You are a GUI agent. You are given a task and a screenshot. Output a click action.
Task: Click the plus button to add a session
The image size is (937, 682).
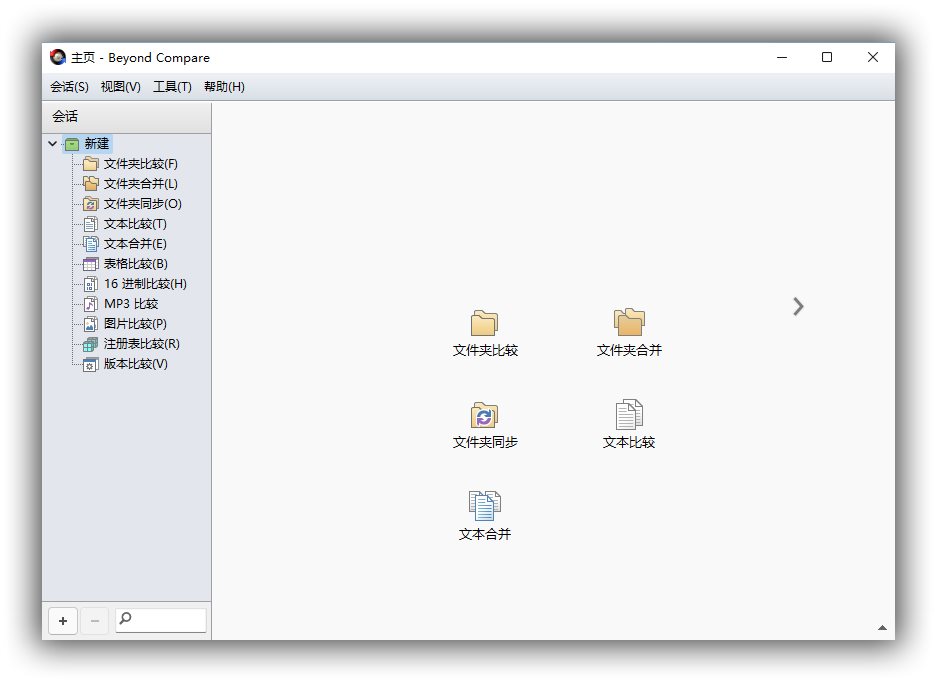[63, 621]
